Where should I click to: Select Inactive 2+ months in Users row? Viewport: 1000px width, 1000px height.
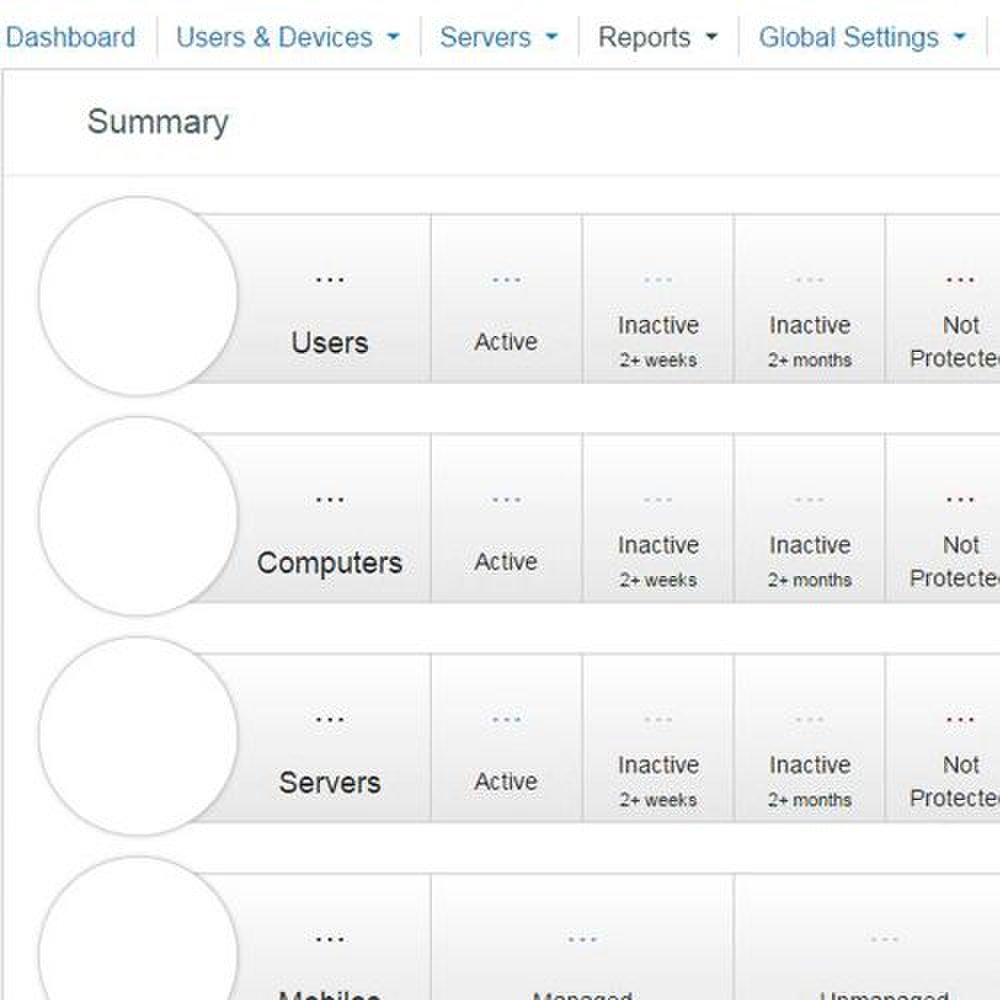809,298
